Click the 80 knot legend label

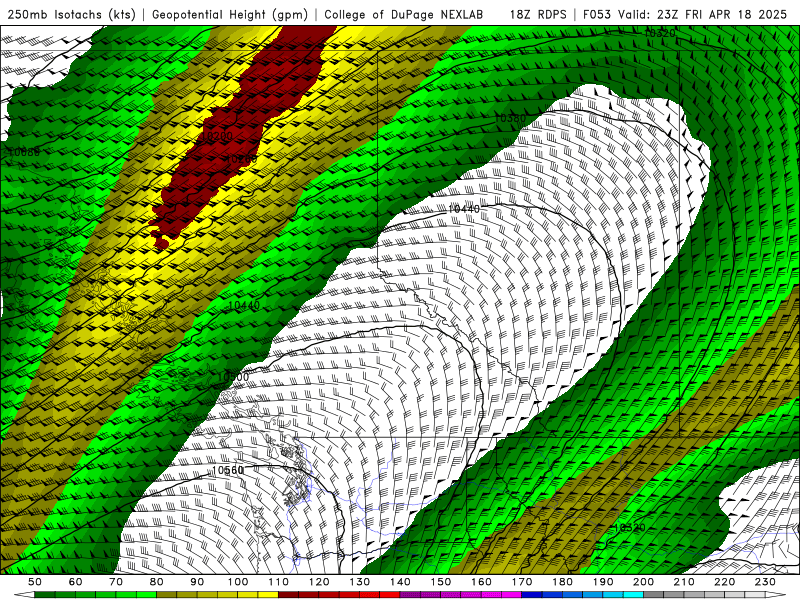tap(157, 582)
